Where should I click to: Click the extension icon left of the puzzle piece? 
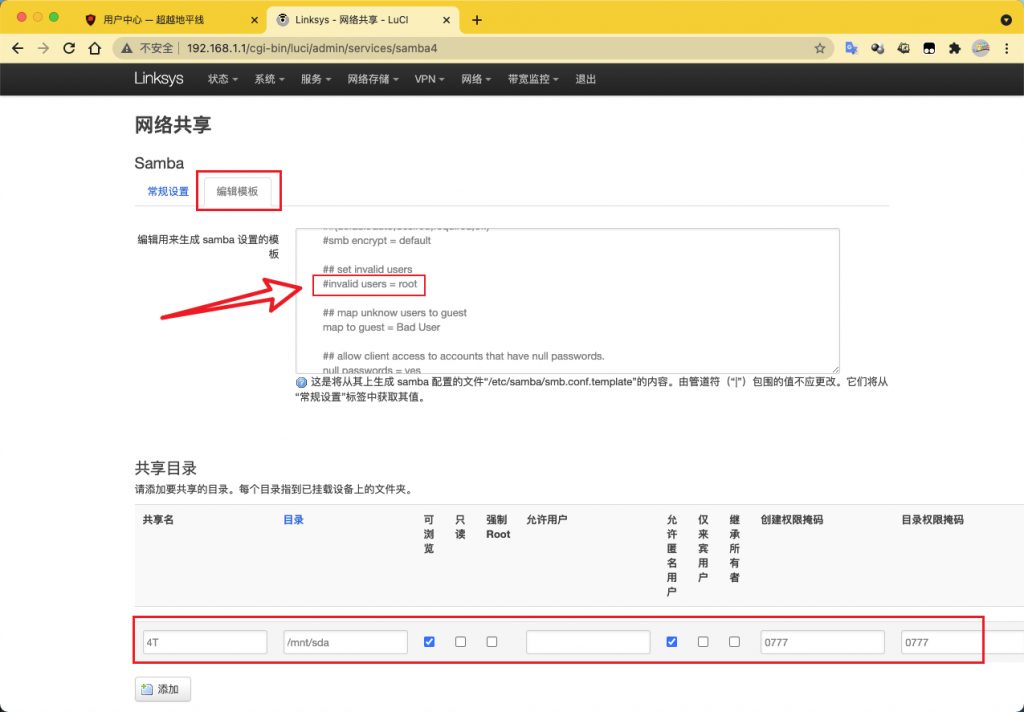coord(929,48)
